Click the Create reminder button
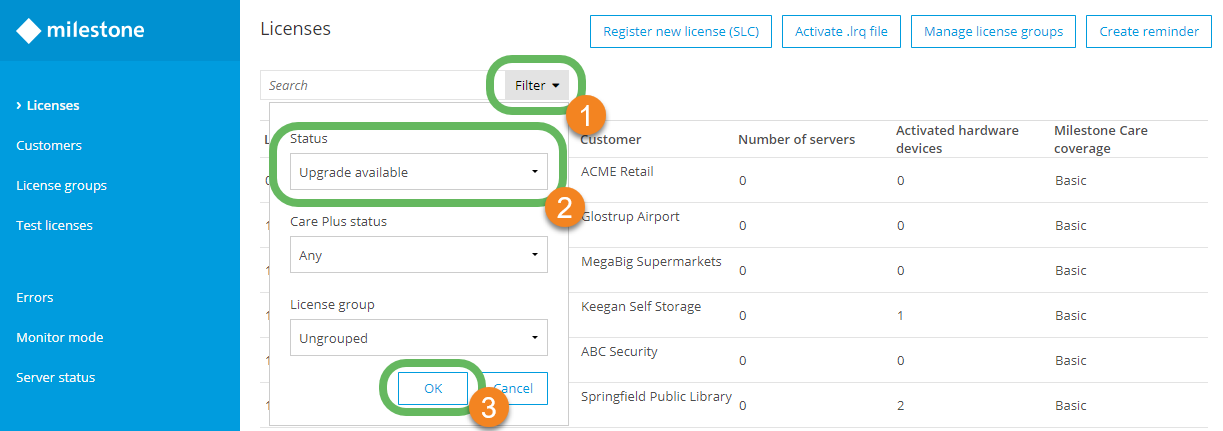Image resolution: width=1223 pixels, height=431 pixels. (x=1149, y=32)
